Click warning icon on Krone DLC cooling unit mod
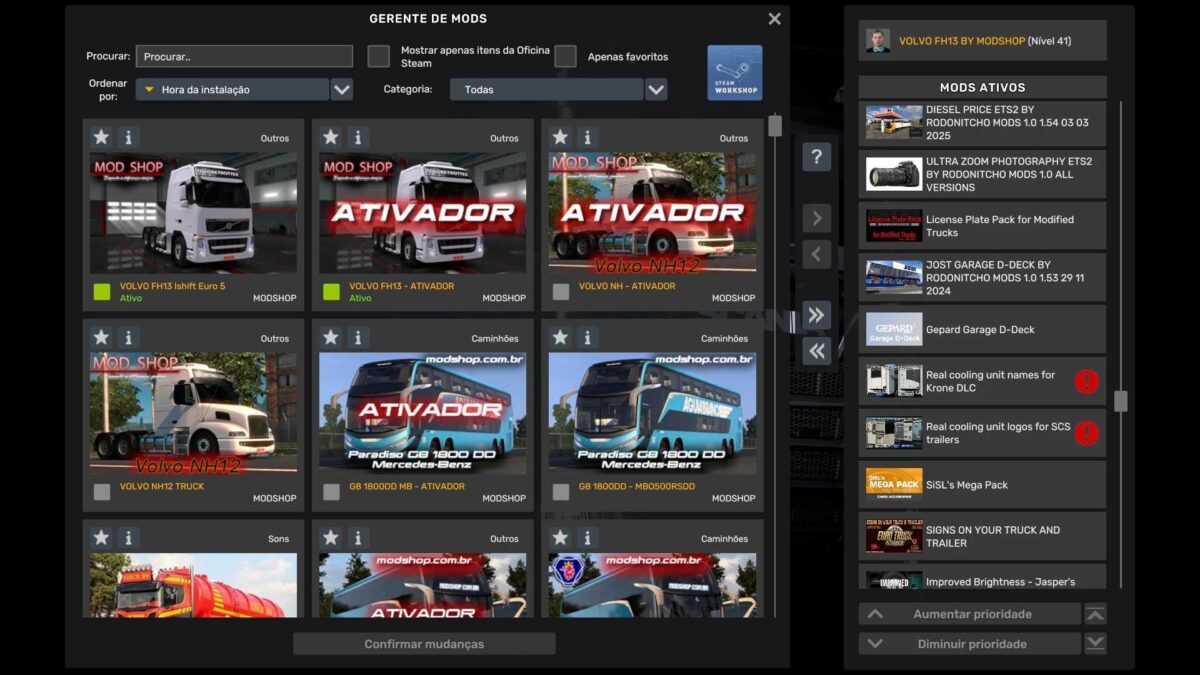Image resolution: width=1200 pixels, height=675 pixels. (1086, 381)
